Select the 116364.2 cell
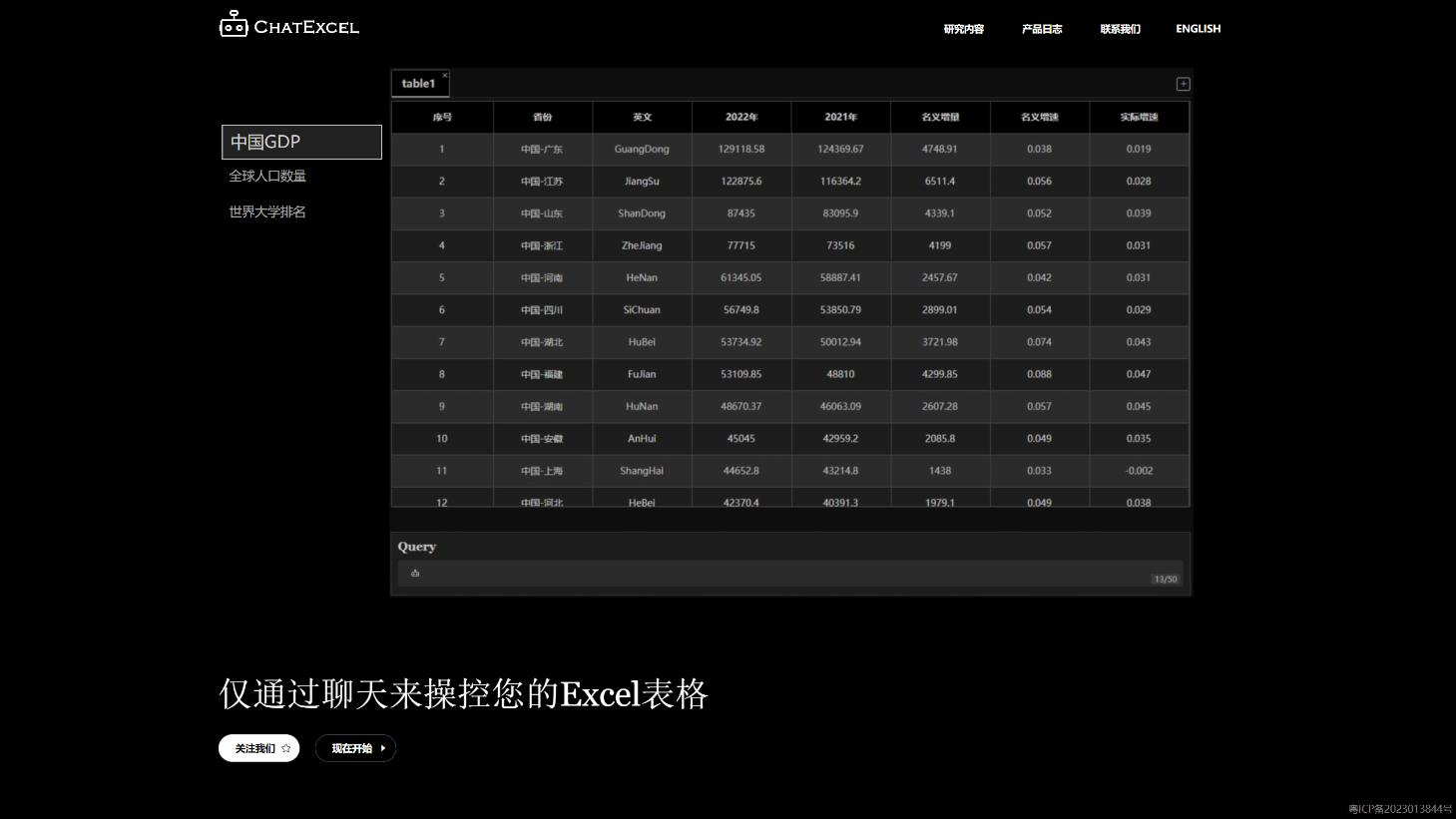The image size is (1456, 819). tap(840, 182)
